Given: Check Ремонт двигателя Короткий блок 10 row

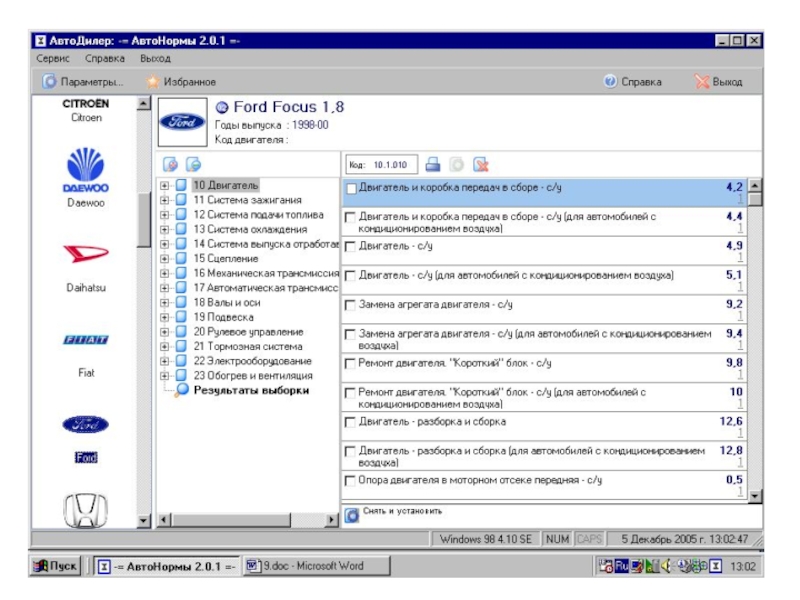Looking at the screenshot, I should [351, 393].
